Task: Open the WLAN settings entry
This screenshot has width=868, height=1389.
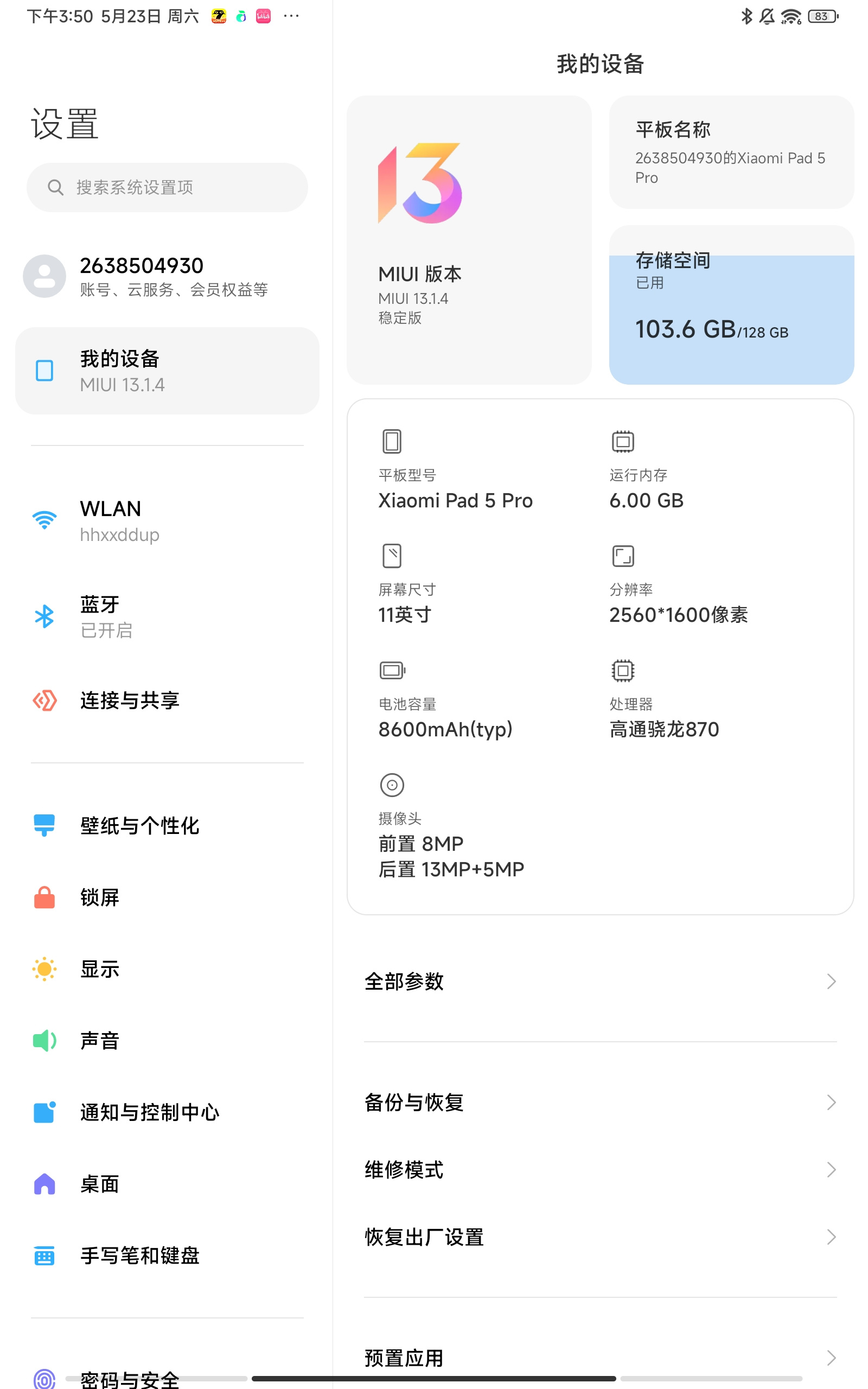Action: click(x=167, y=520)
